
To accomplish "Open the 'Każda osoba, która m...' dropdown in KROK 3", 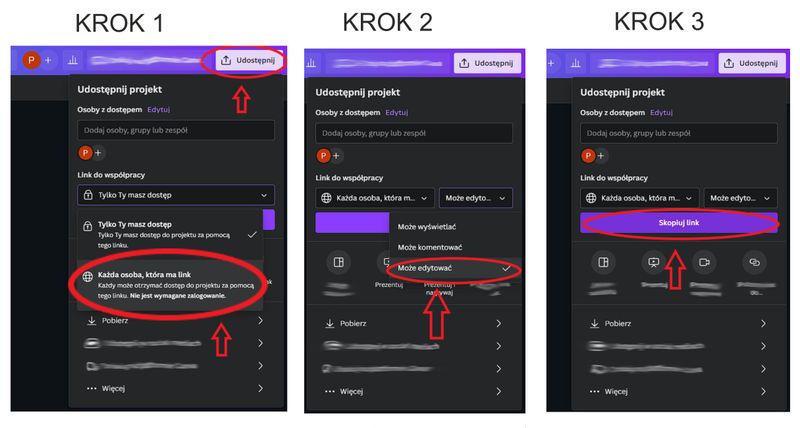I will point(640,198).
